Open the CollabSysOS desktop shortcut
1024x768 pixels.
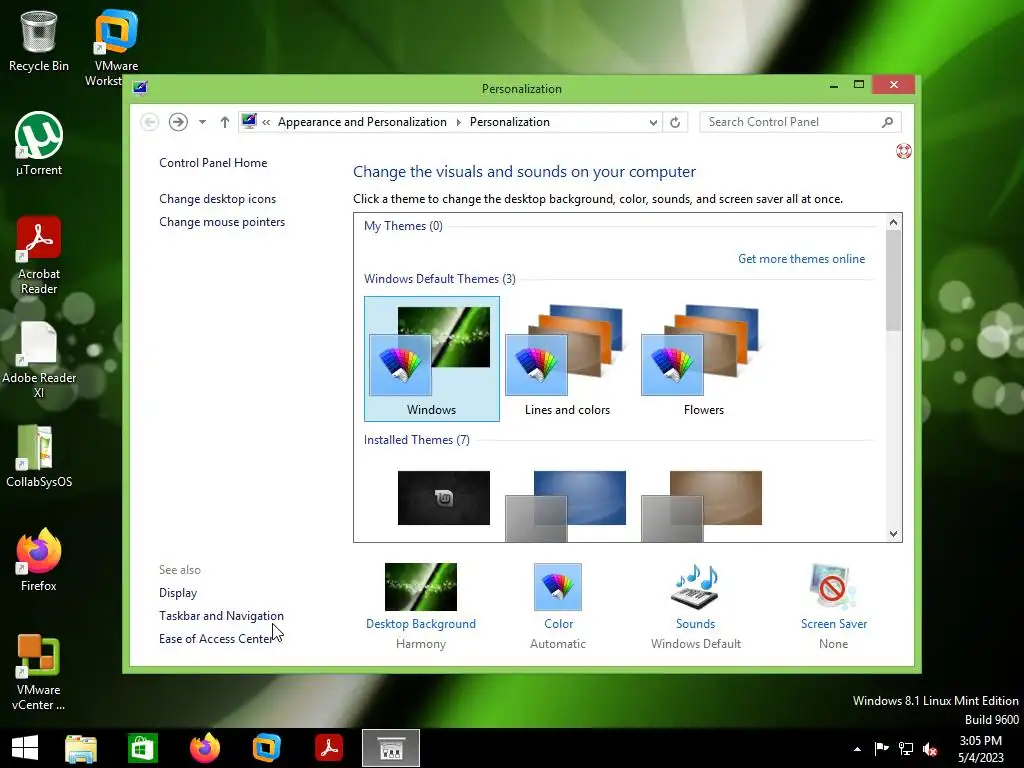tap(39, 456)
